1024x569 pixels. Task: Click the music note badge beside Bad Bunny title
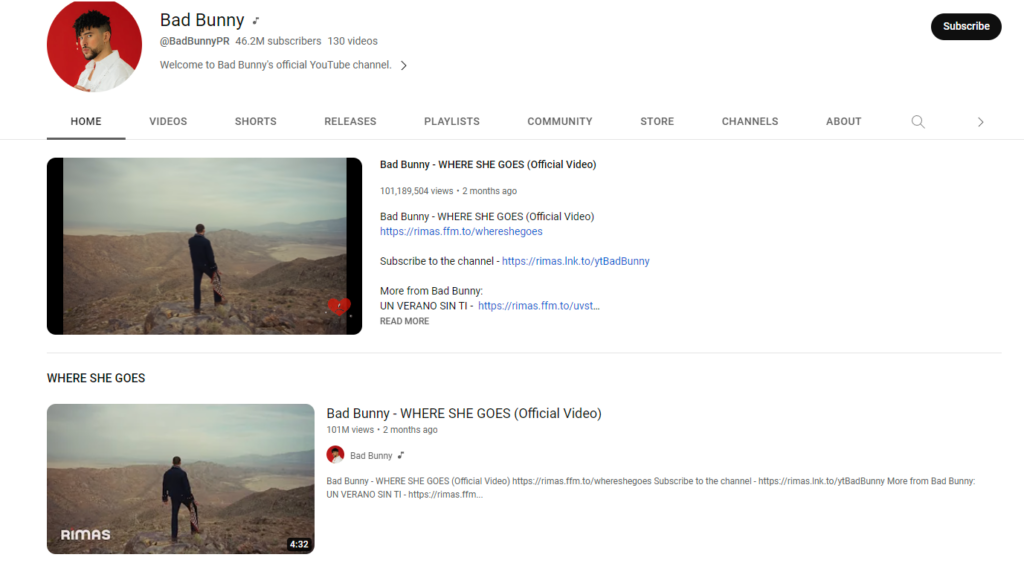(256, 21)
